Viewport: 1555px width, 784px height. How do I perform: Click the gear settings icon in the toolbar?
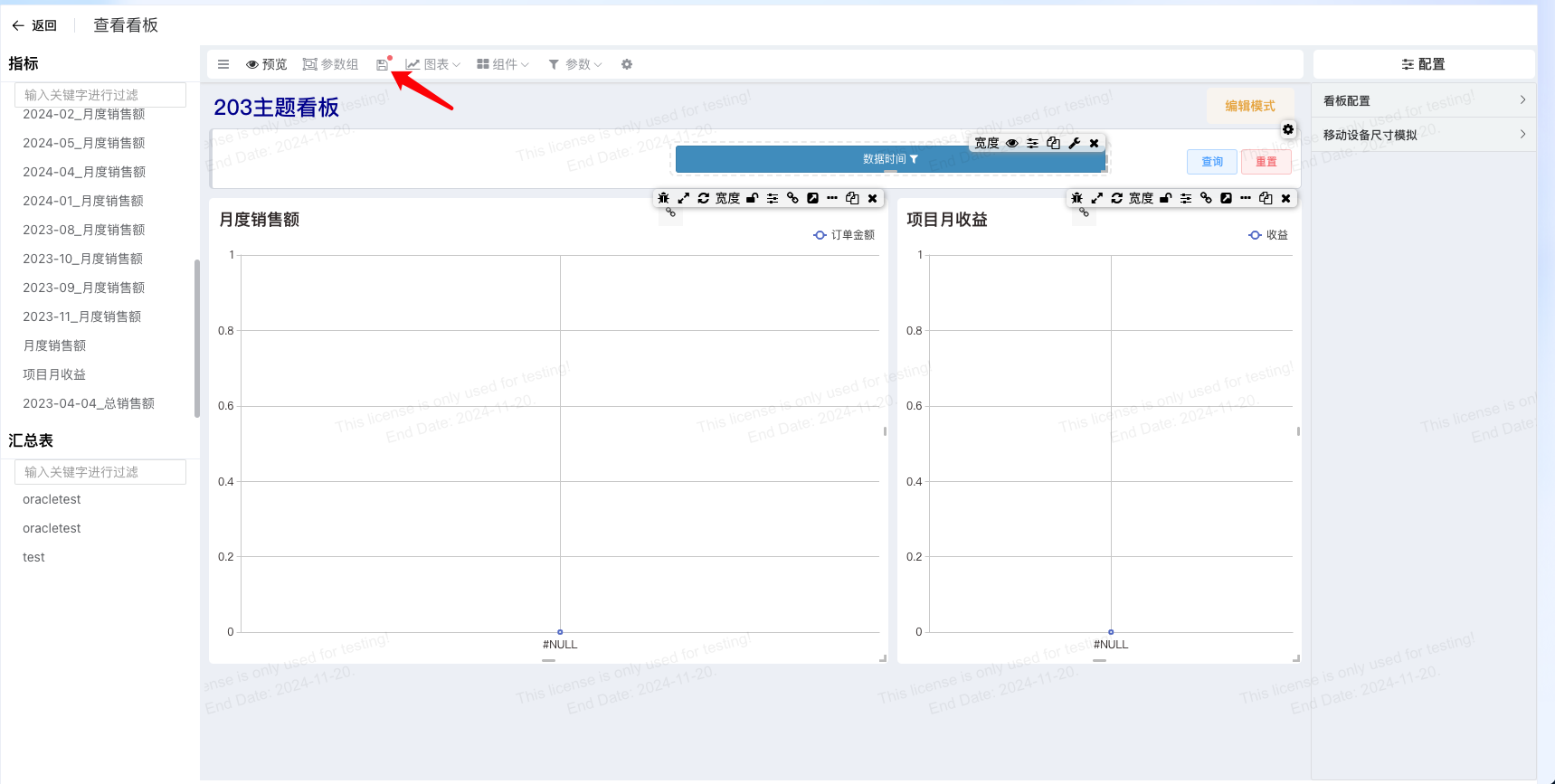pos(627,64)
